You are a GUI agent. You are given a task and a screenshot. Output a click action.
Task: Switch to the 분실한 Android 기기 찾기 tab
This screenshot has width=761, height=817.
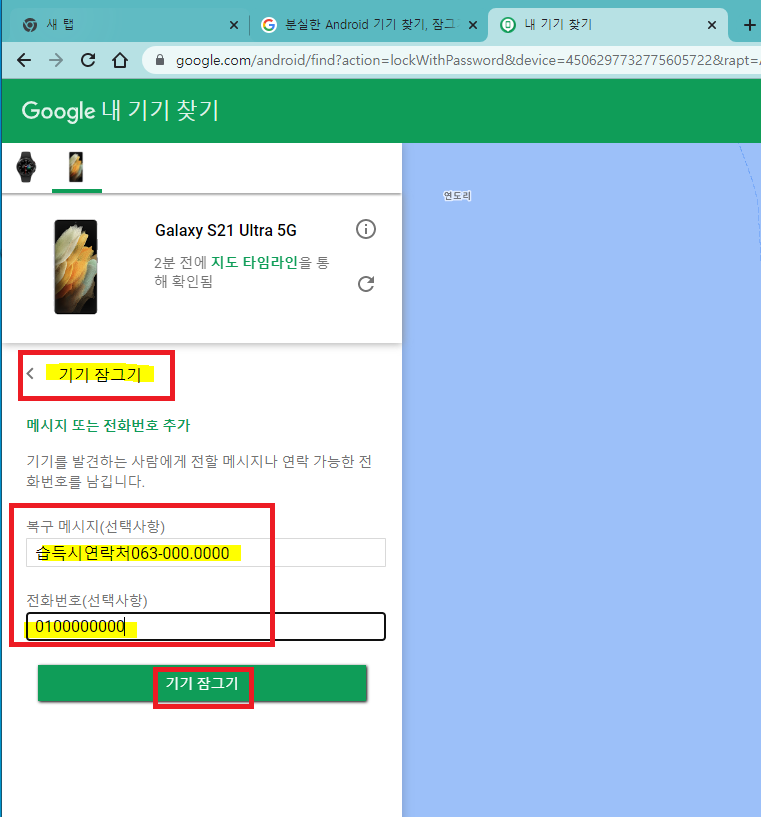pyautogui.click(x=367, y=24)
